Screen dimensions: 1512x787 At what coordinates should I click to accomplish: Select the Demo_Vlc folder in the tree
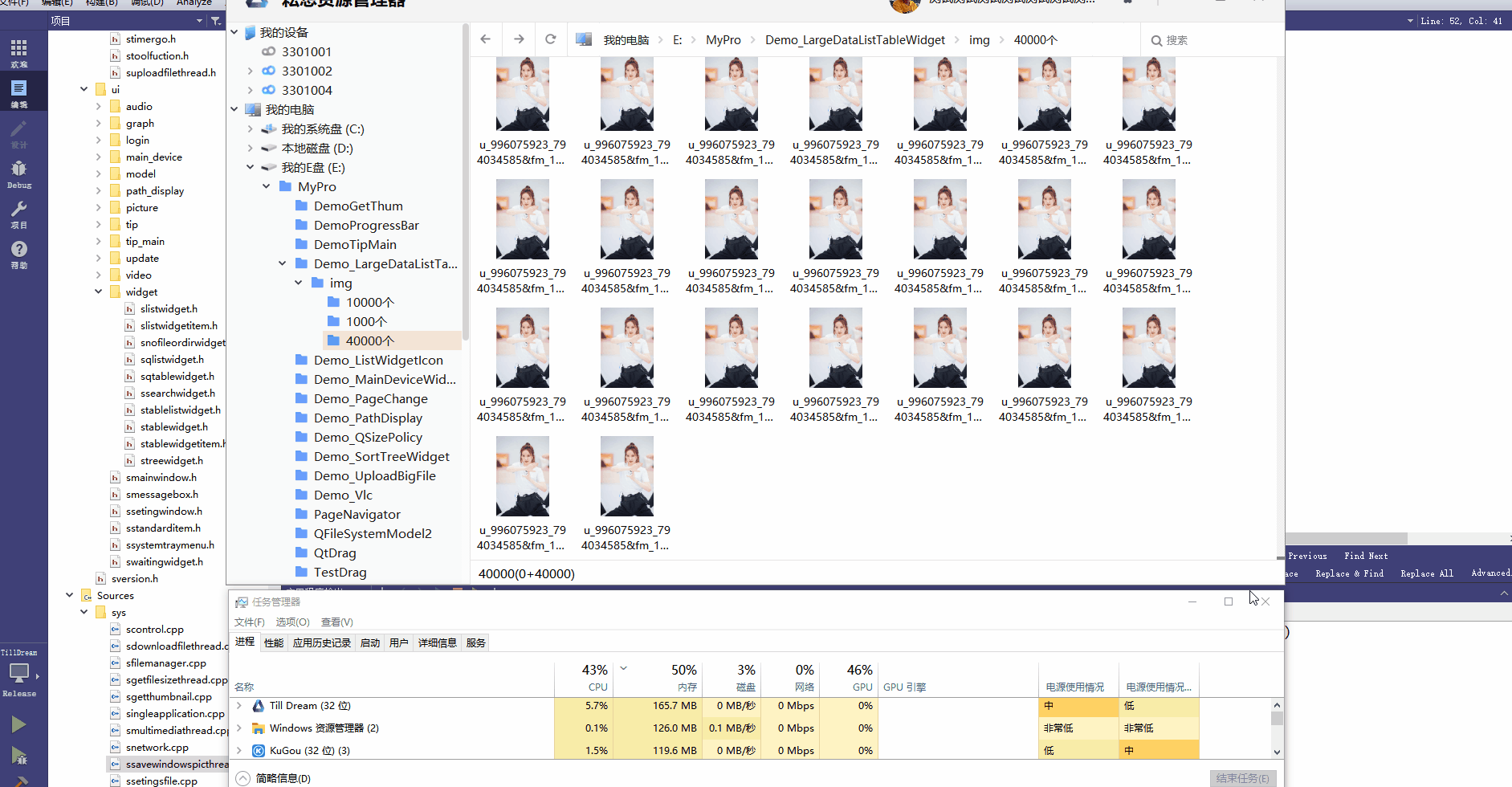click(343, 495)
